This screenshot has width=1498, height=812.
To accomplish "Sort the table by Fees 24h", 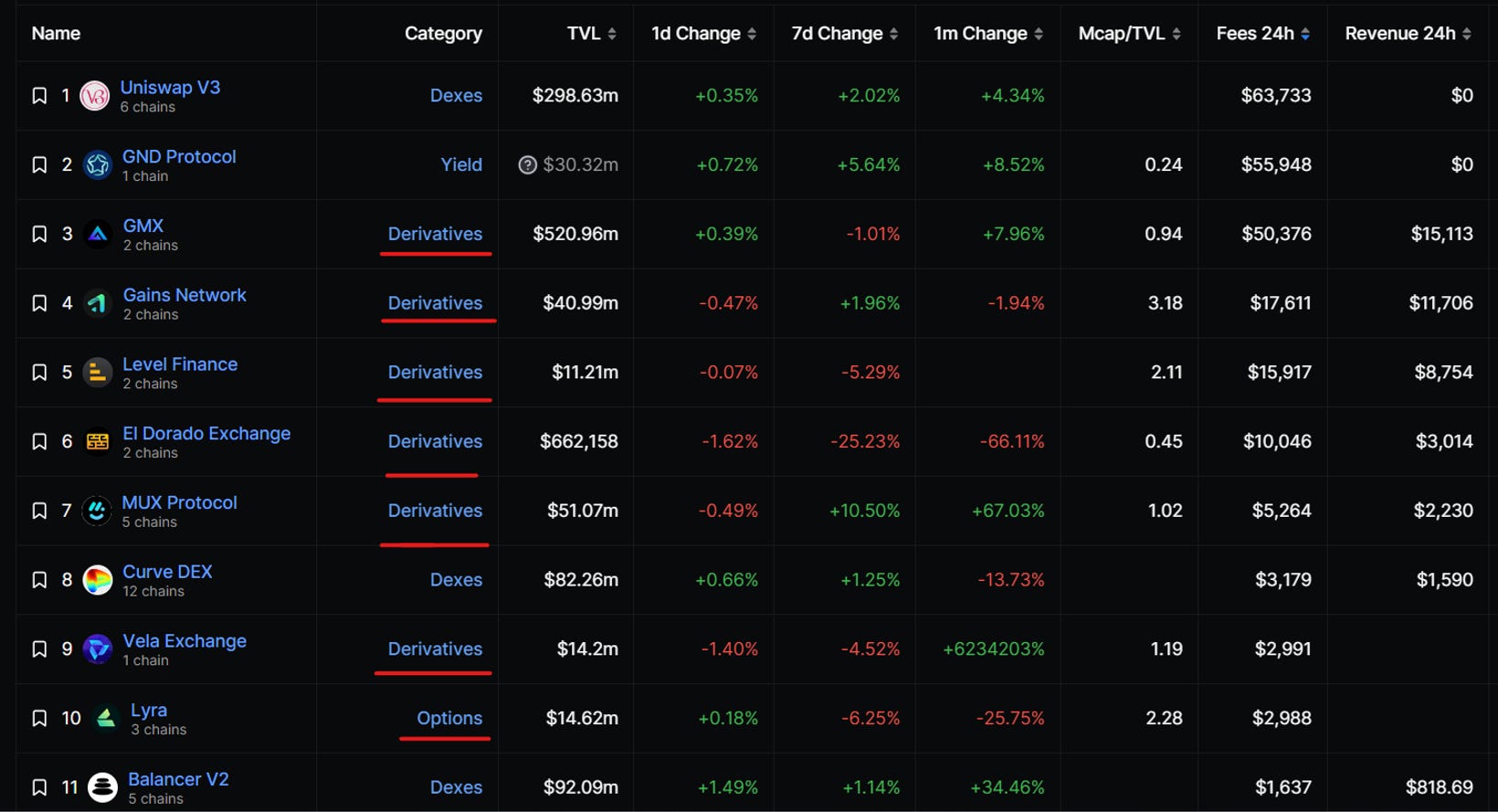I will click(x=1263, y=34).
